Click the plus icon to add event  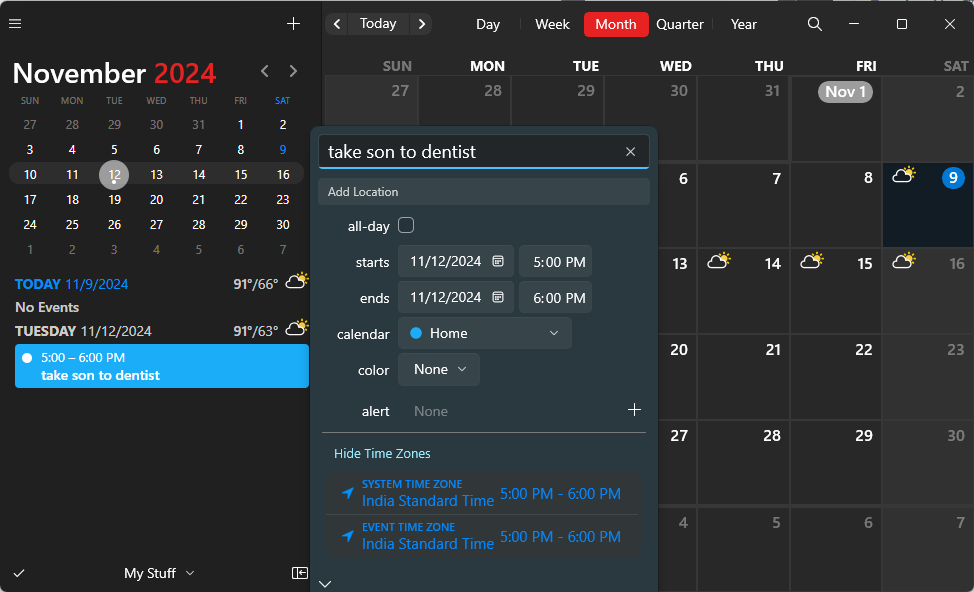point(293,24)
